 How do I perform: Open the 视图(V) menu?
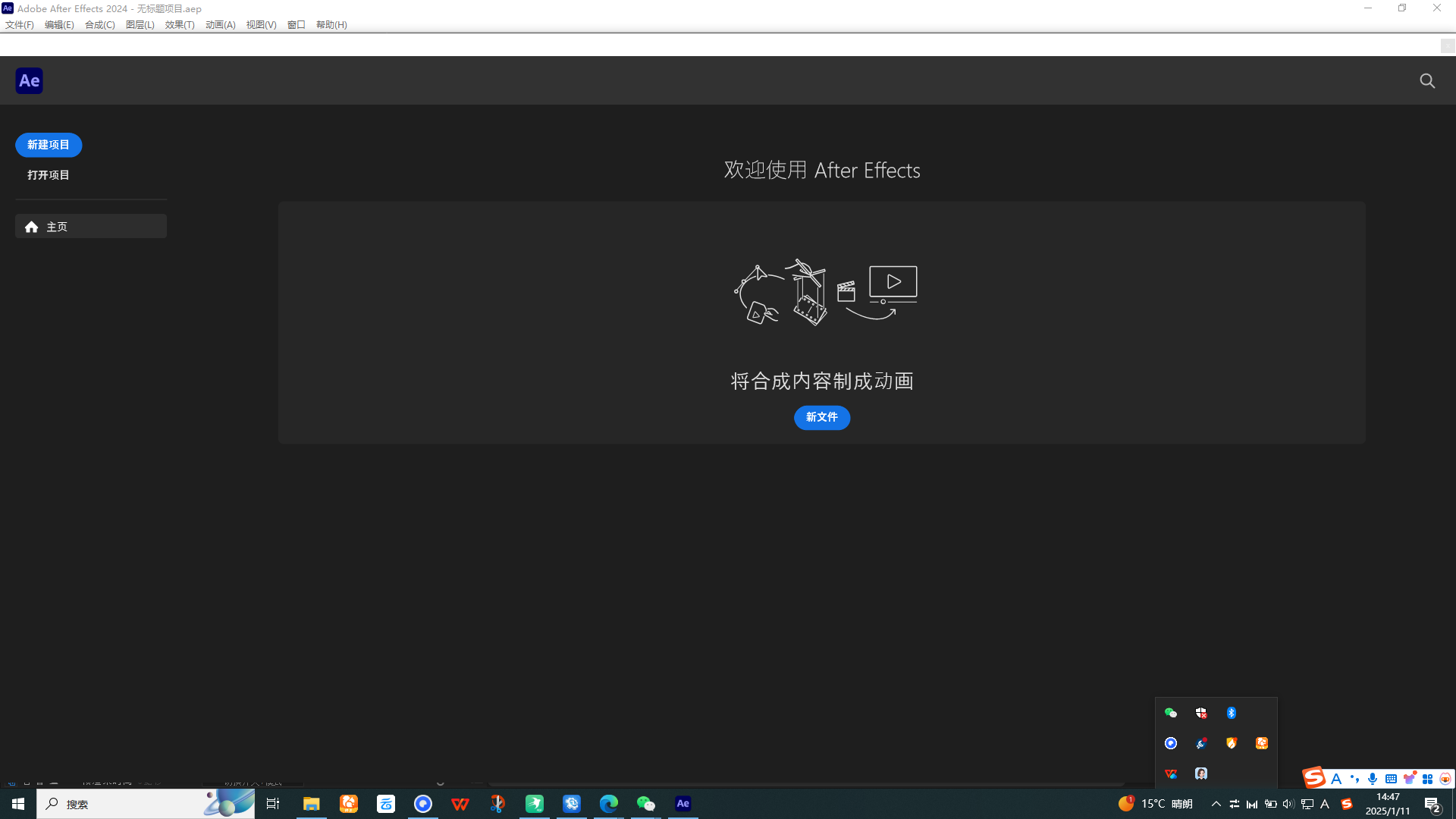pyautogui.click(x=261, y=24)
